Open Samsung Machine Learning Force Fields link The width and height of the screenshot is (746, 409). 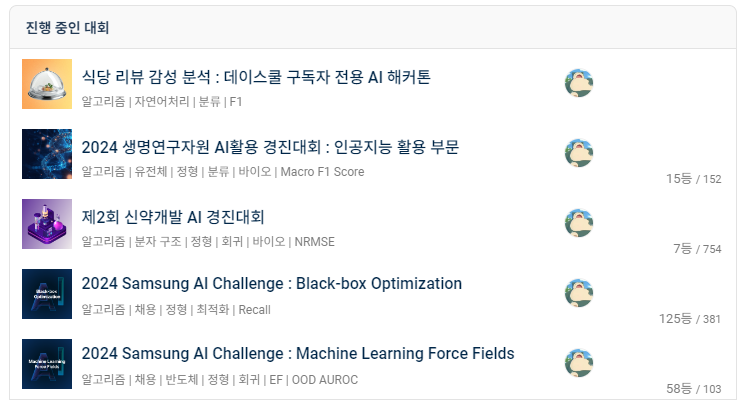coord(298,353)
